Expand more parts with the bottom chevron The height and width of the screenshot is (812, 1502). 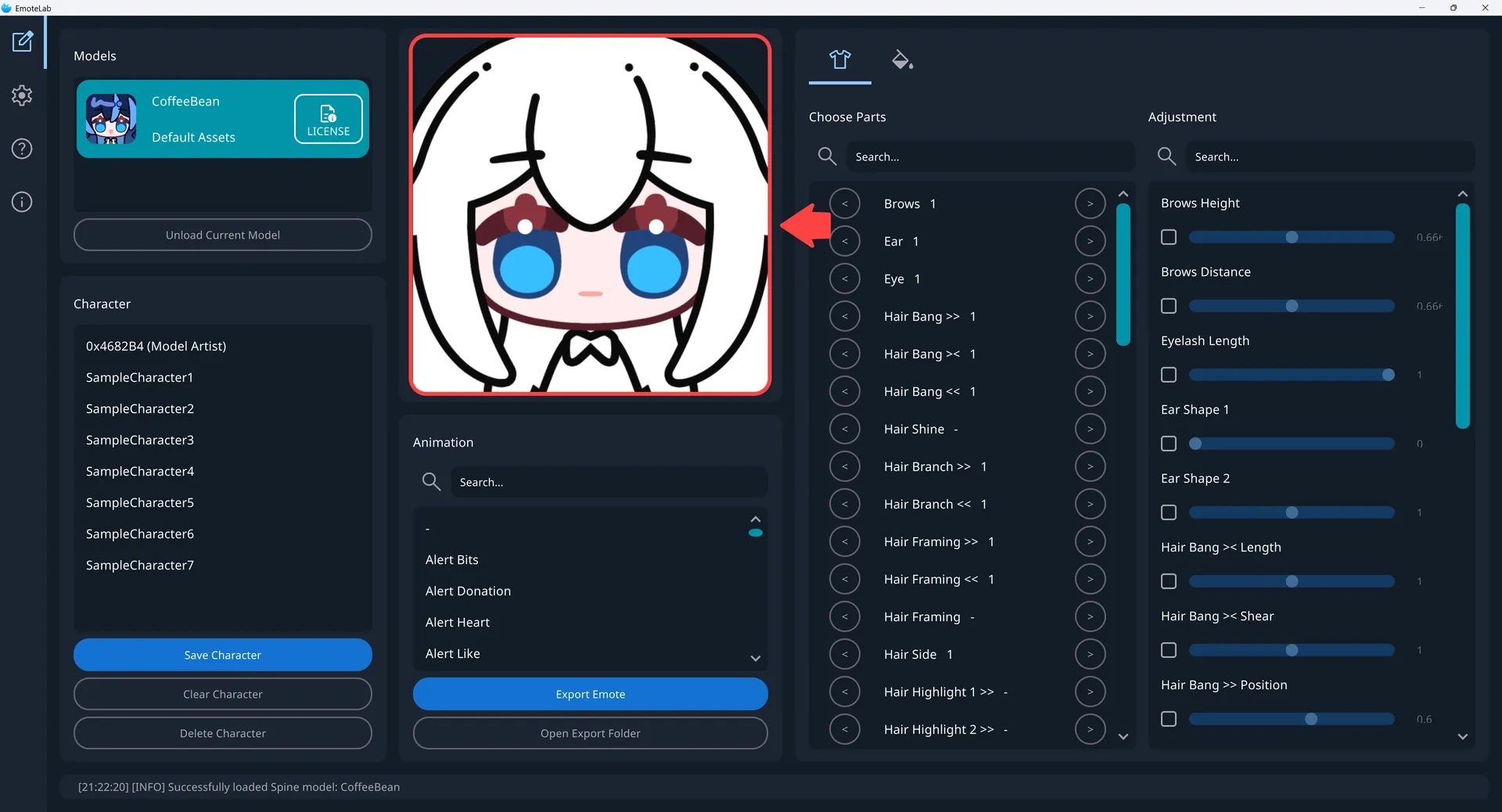[x=1123, y=736]
